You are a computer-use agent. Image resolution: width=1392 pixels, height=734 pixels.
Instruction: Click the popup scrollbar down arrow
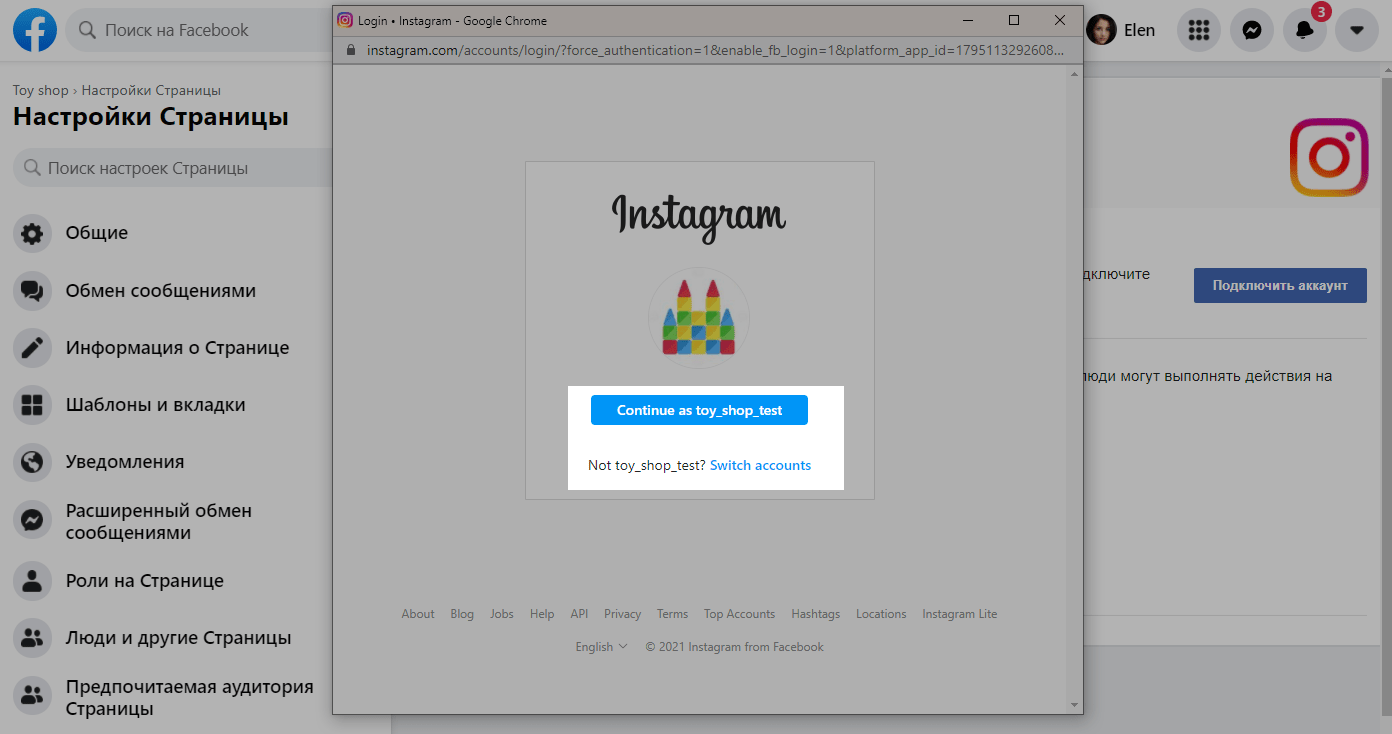pyautogui.click(x=1075, y=705)
